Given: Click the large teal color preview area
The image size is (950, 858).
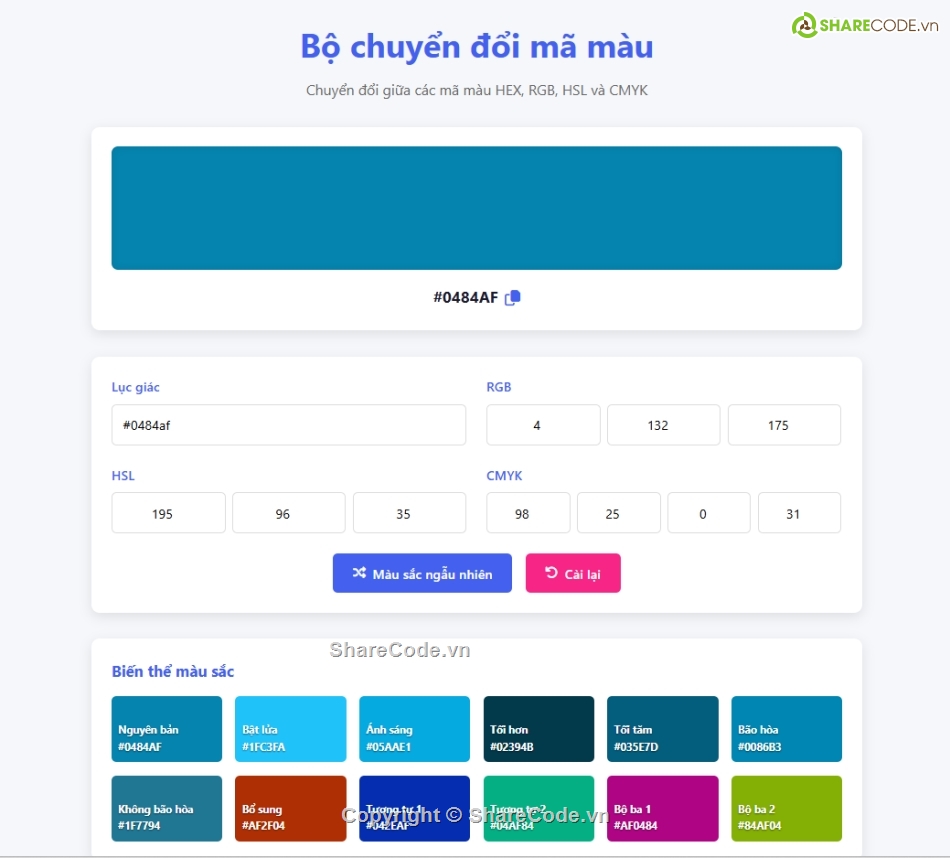Looking at the screenshot, I should coord(477,207).
